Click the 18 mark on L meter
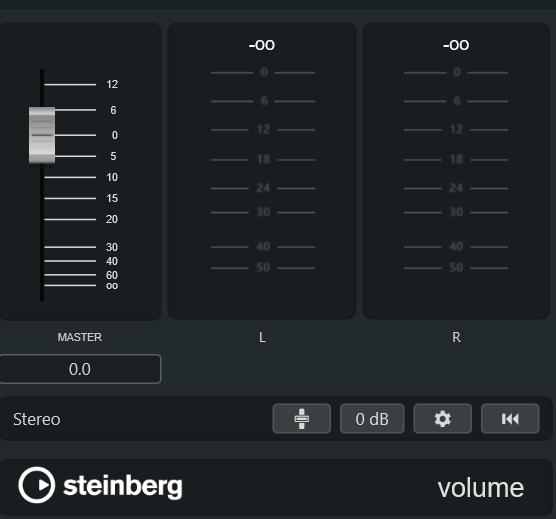Viewport: 556px width, 519px height. coord(263,160)
